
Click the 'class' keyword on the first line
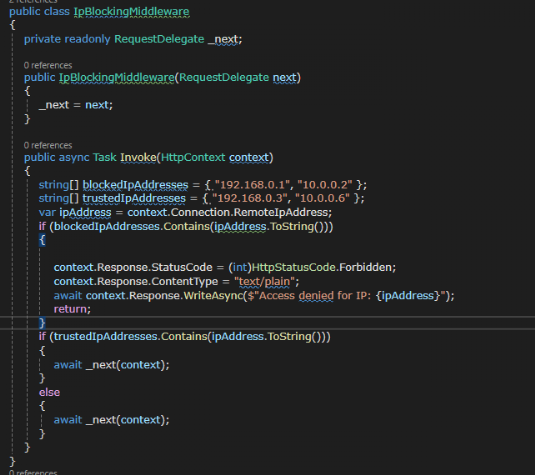[57, 12]
